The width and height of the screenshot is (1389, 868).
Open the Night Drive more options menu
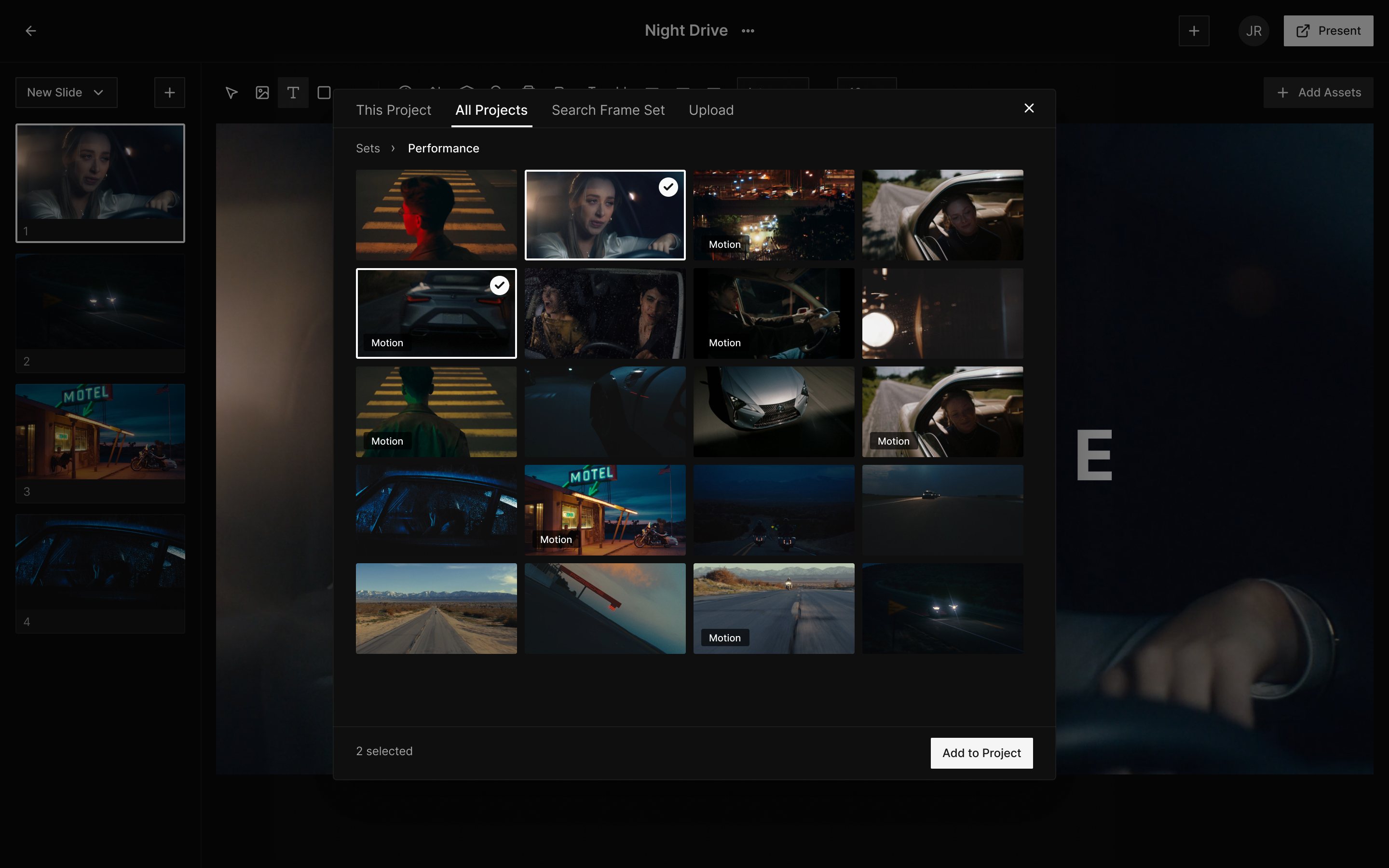(x=748, y=31)
